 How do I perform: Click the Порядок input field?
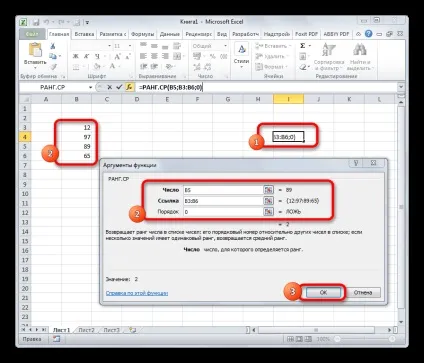(223, 212)
